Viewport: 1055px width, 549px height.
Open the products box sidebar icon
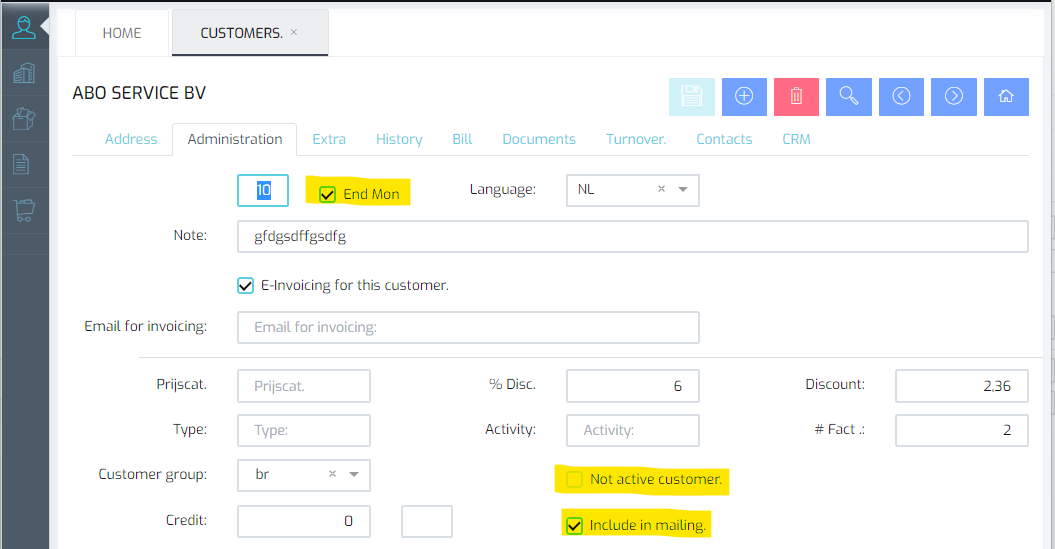click(x=24, y=118)
